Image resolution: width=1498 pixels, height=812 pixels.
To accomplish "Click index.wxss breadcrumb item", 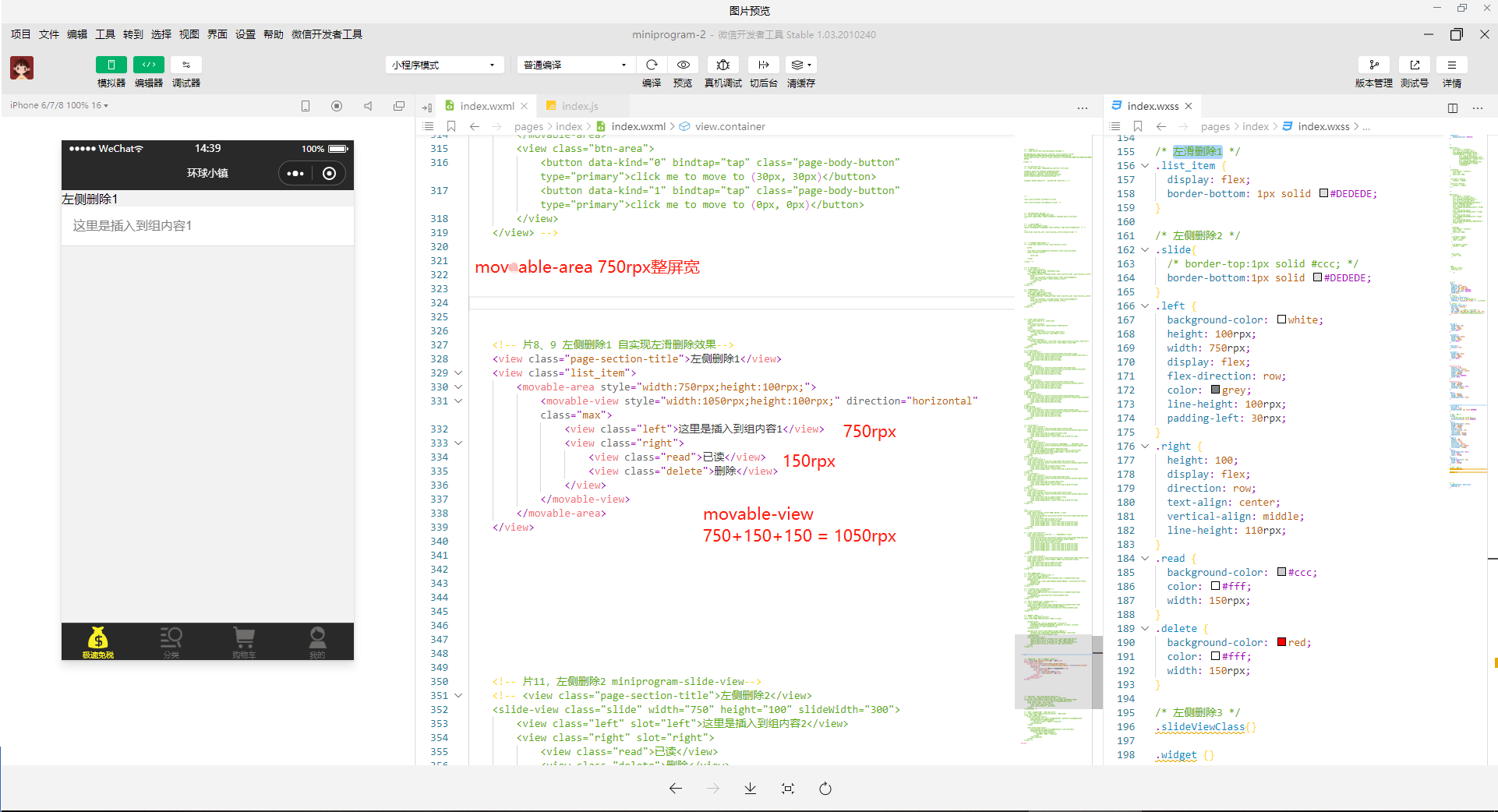I will 1316,126.
